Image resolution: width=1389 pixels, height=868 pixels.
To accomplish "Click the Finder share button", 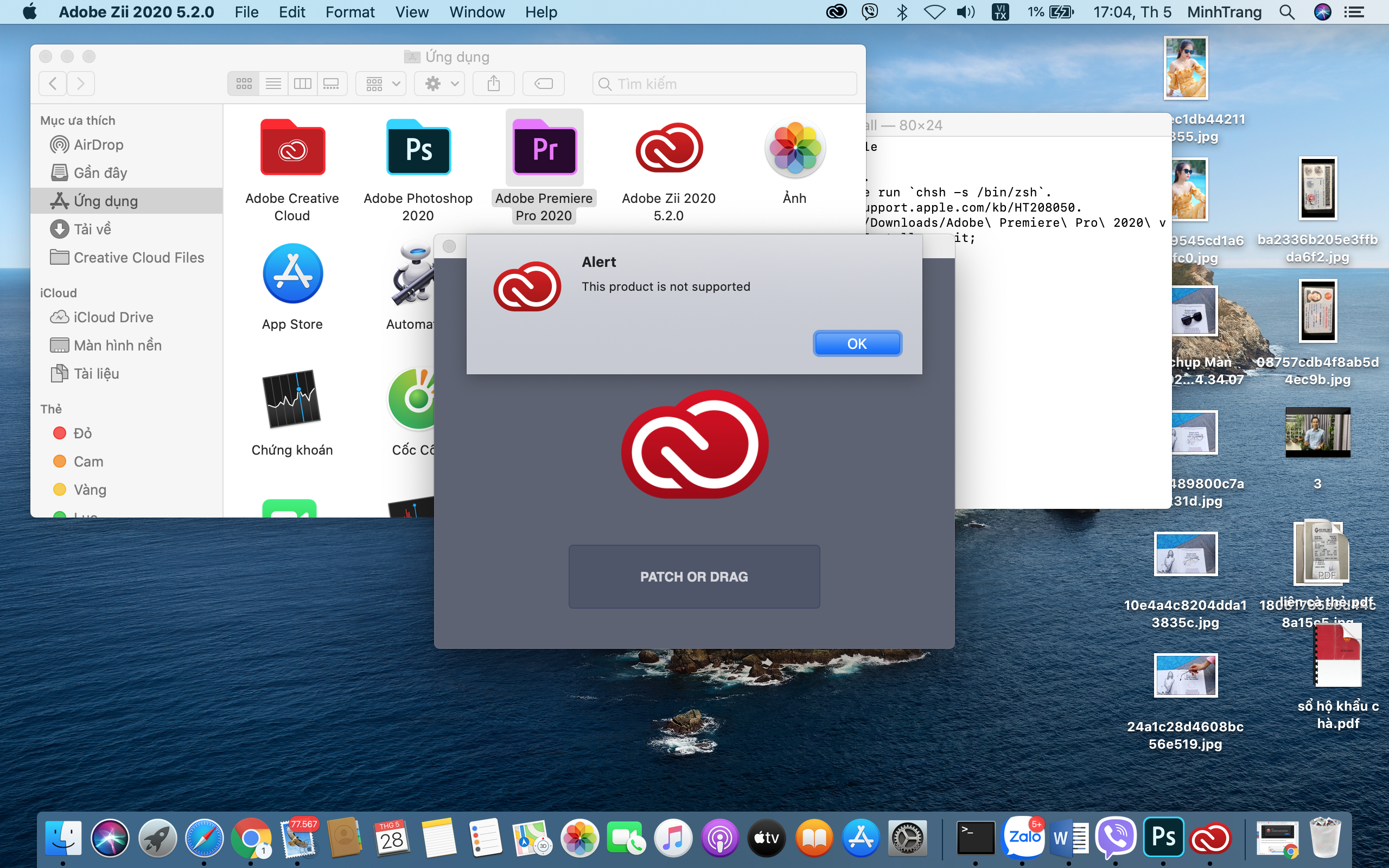I will 494,84.
